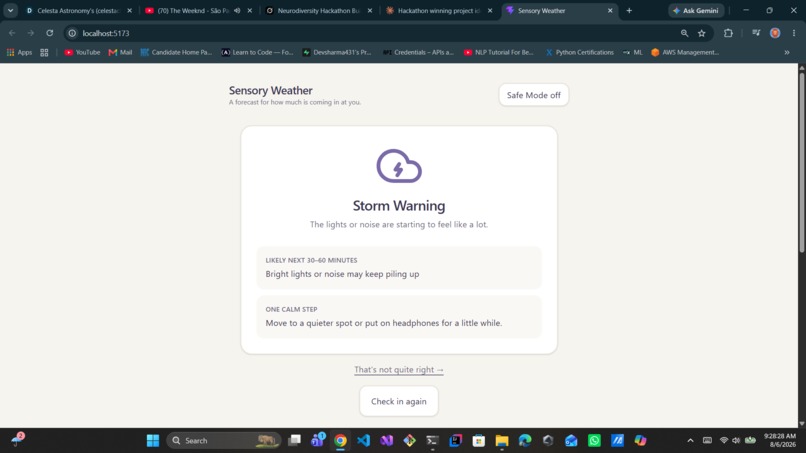View site information icon in address bar
Viewport: 806px width, 453px height.
click(72, 33)
